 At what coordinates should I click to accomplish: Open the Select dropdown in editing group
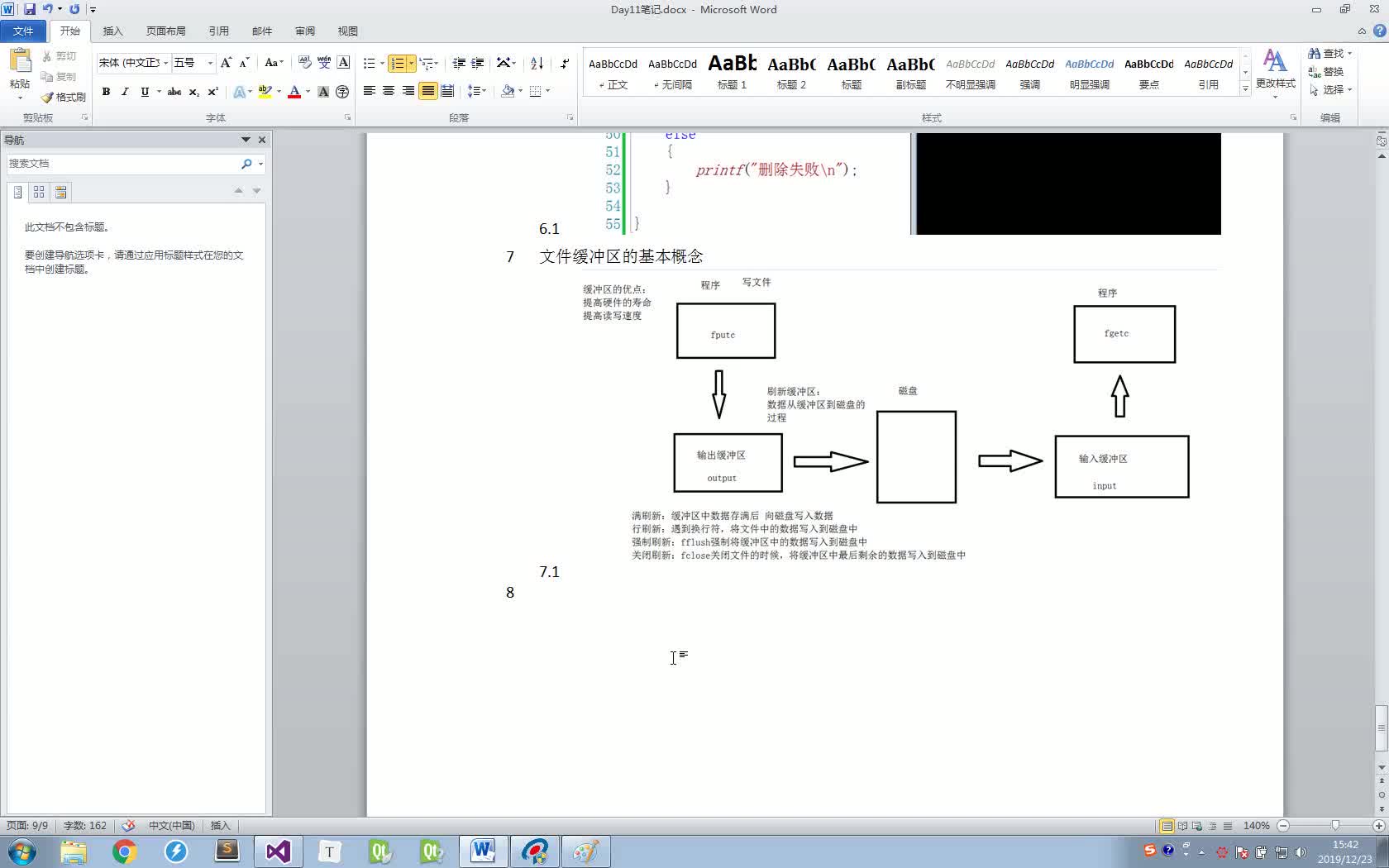click(1330, 89)
